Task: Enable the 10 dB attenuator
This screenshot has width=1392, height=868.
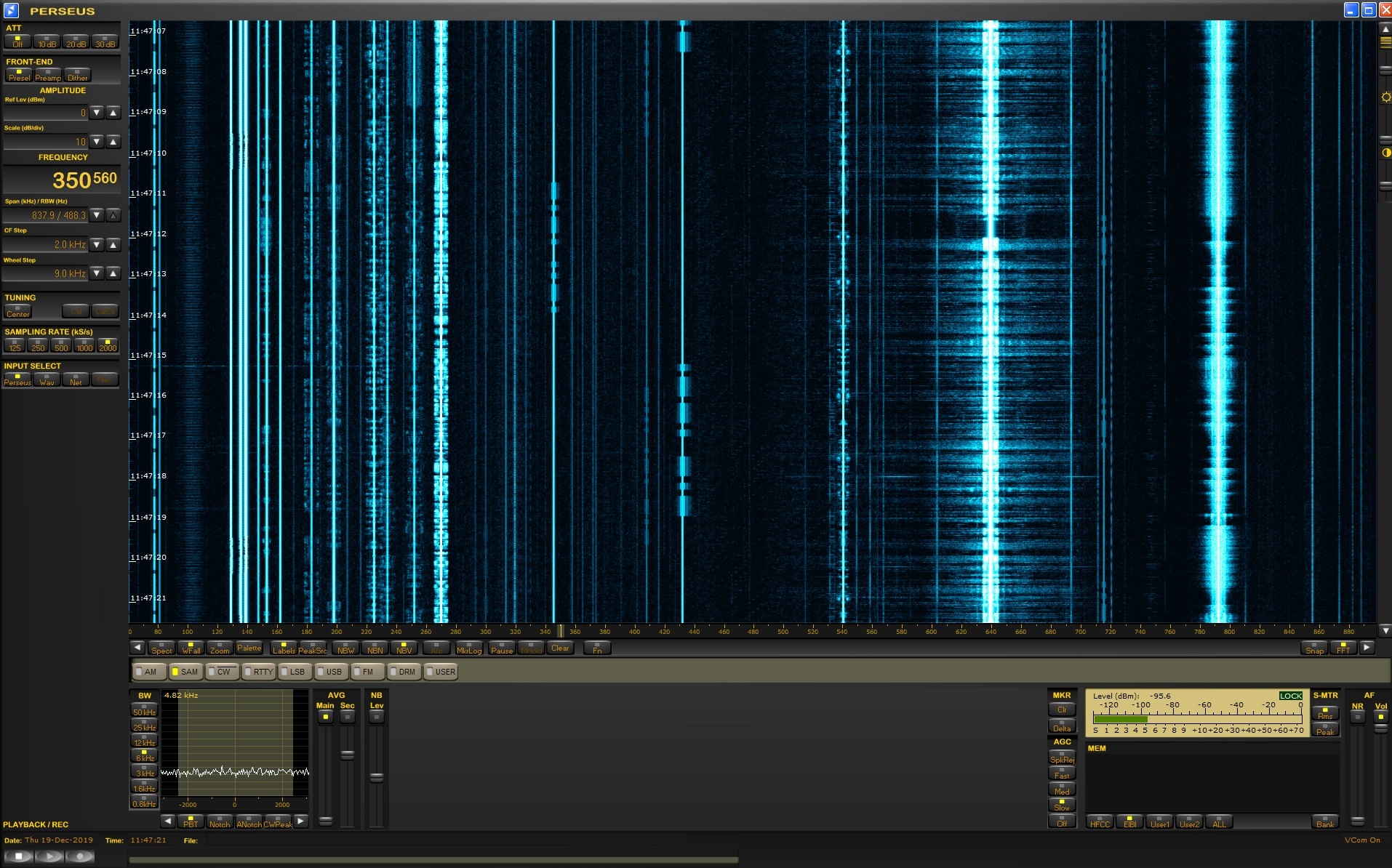Action: coord(47,41)
